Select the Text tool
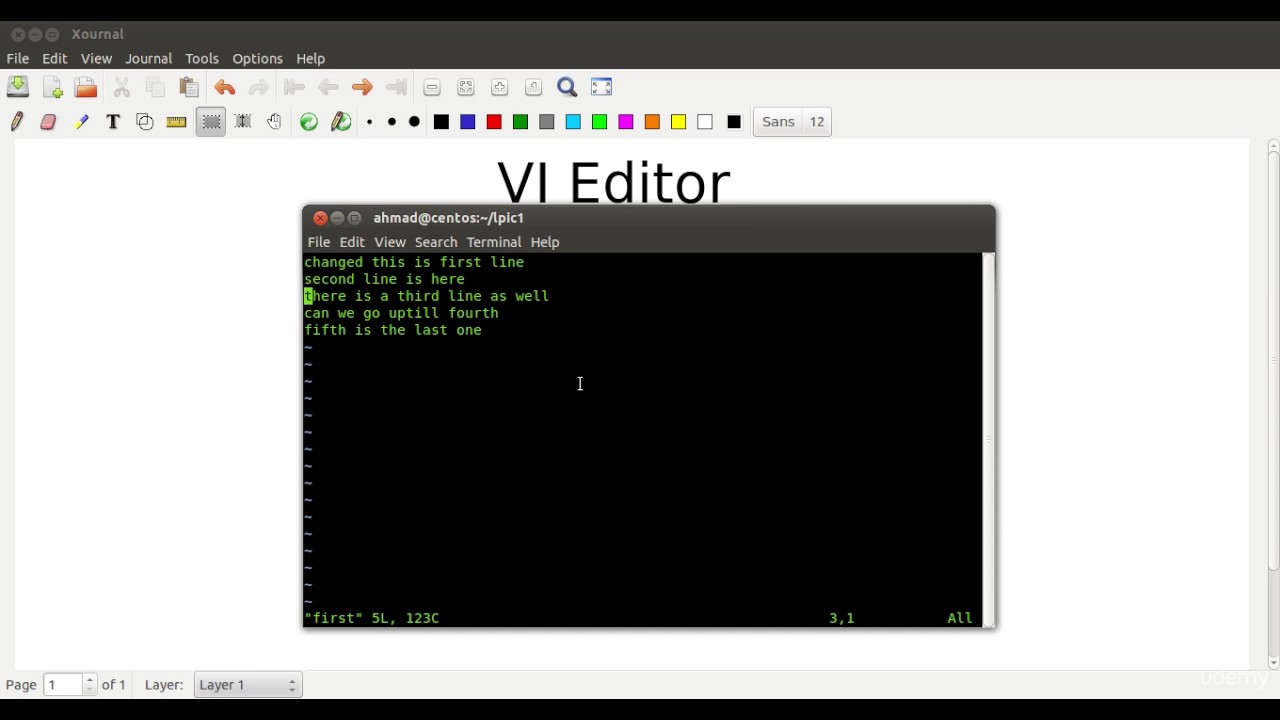 tap(113, 122)
